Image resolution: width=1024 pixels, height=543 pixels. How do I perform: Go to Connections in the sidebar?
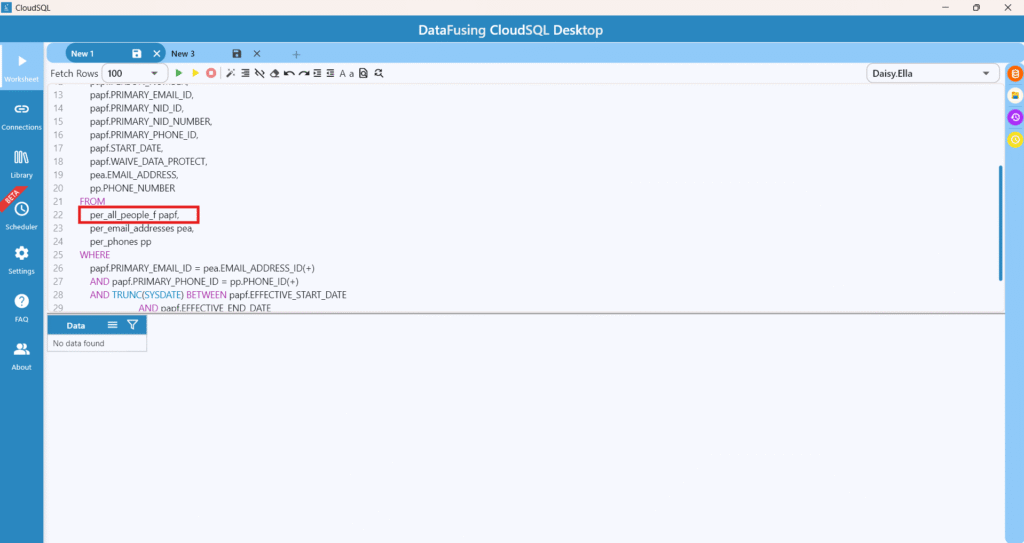[22, 116]
